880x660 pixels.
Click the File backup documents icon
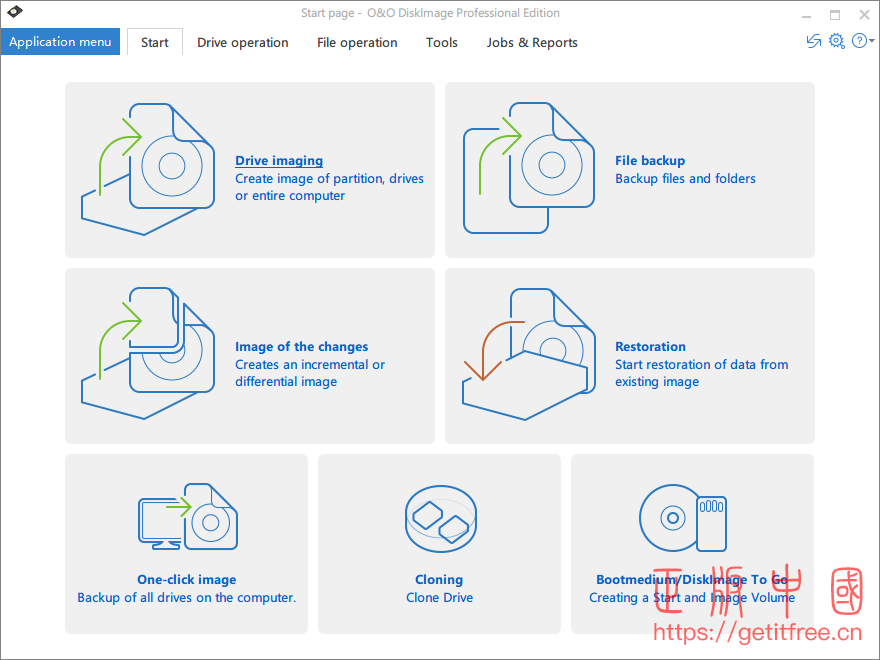pos(529,168)
